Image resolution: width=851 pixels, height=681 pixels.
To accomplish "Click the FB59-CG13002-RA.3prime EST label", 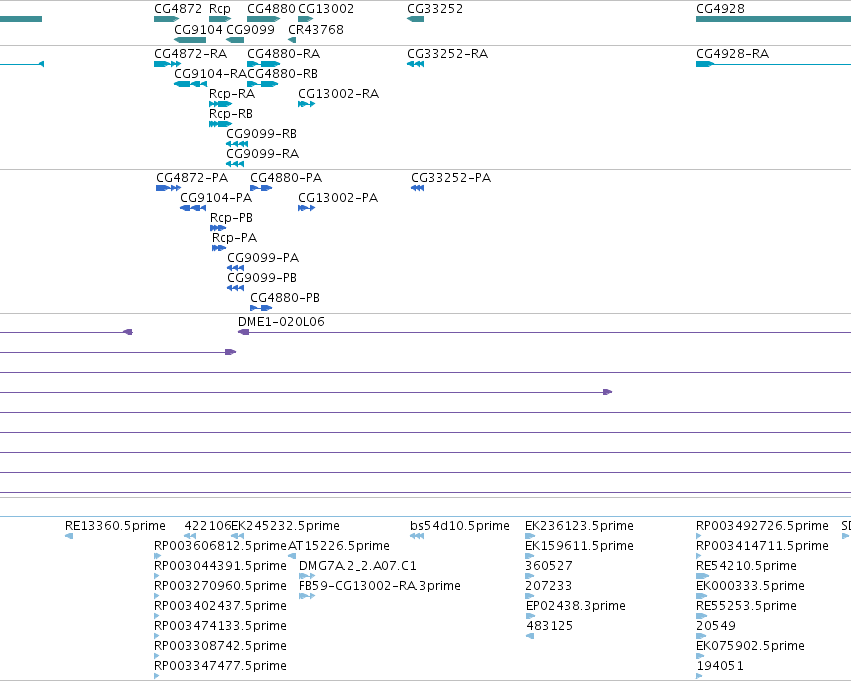I will coord(380,587).
